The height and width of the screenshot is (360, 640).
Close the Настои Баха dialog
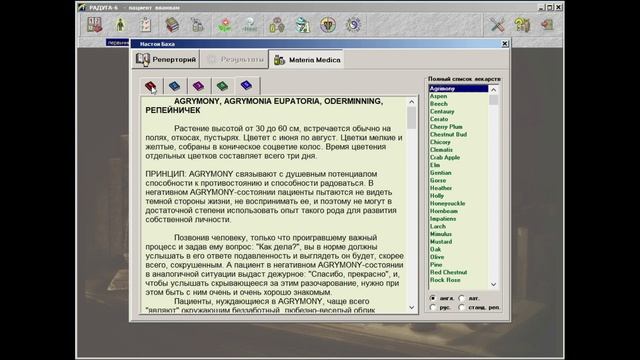505,43
